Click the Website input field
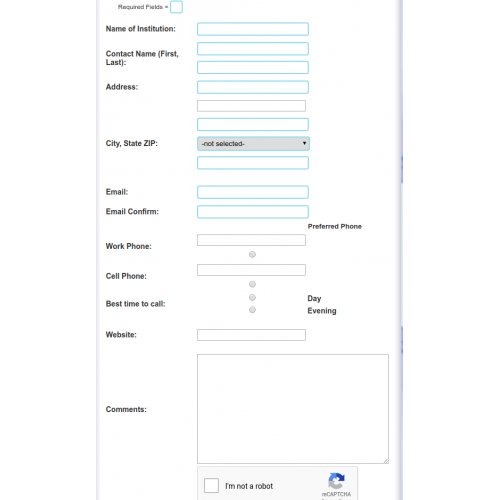The image size is (500, 500). click(251, 335)
